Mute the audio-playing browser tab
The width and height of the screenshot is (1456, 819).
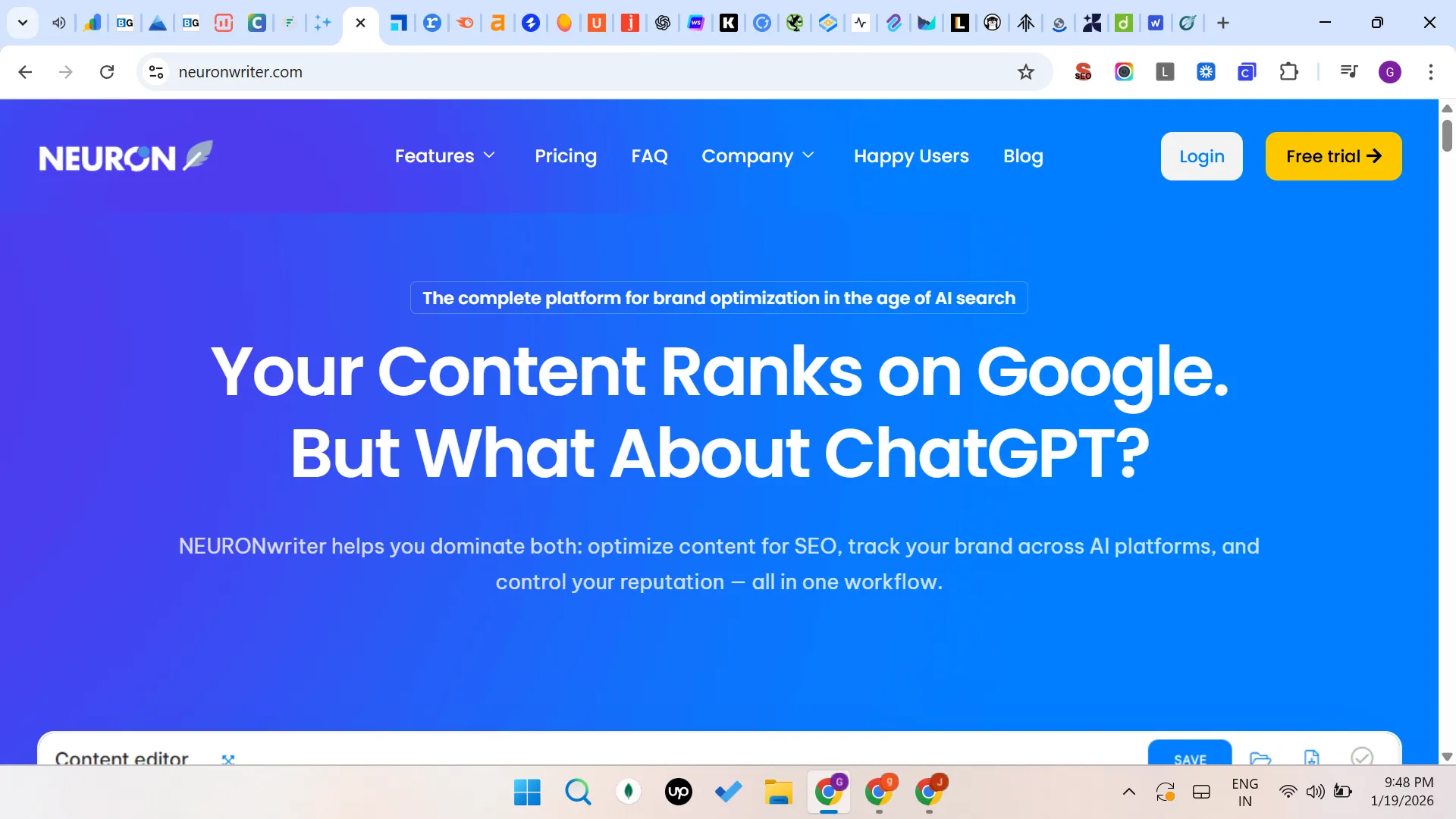coord(58,23)
